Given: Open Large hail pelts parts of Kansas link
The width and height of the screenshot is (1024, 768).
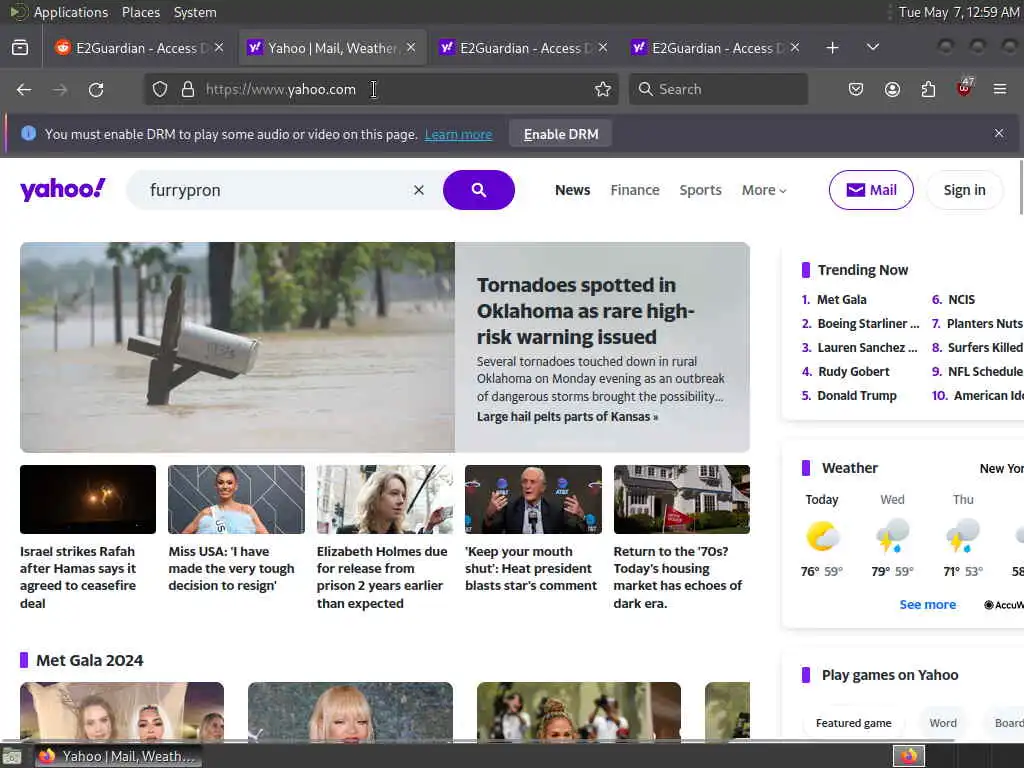Looking at the screenshot, I should click(567, 417).
